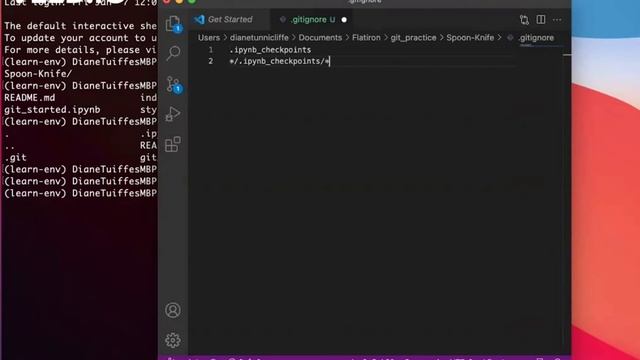The height and width of the screenshot is (360, 640).
Task: Open the Manage gear settings icon
Action: coord(173,340)
